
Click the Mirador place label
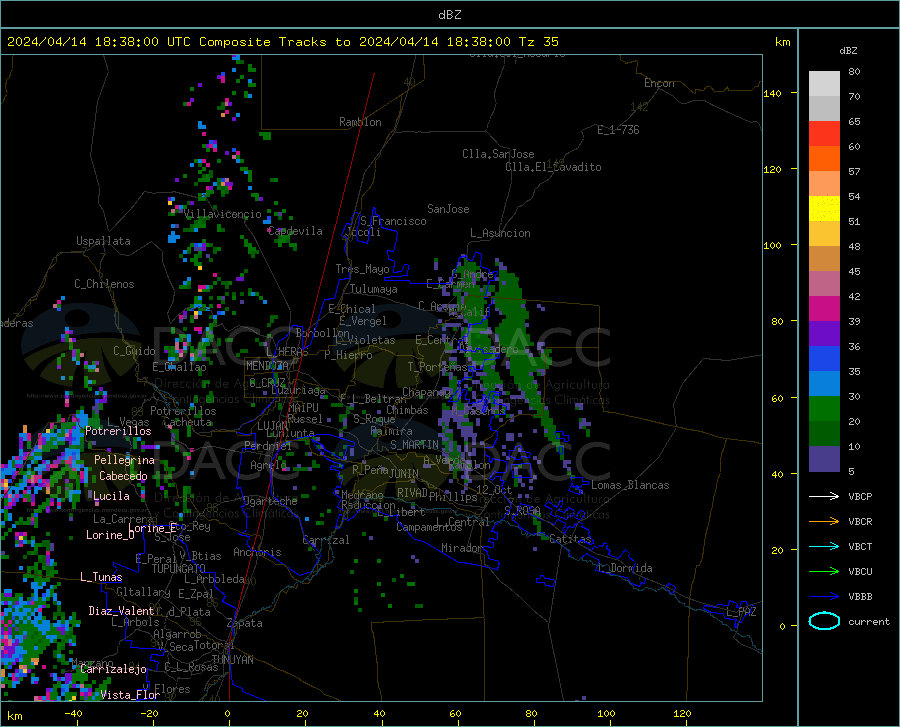click(x=461, y=548)
